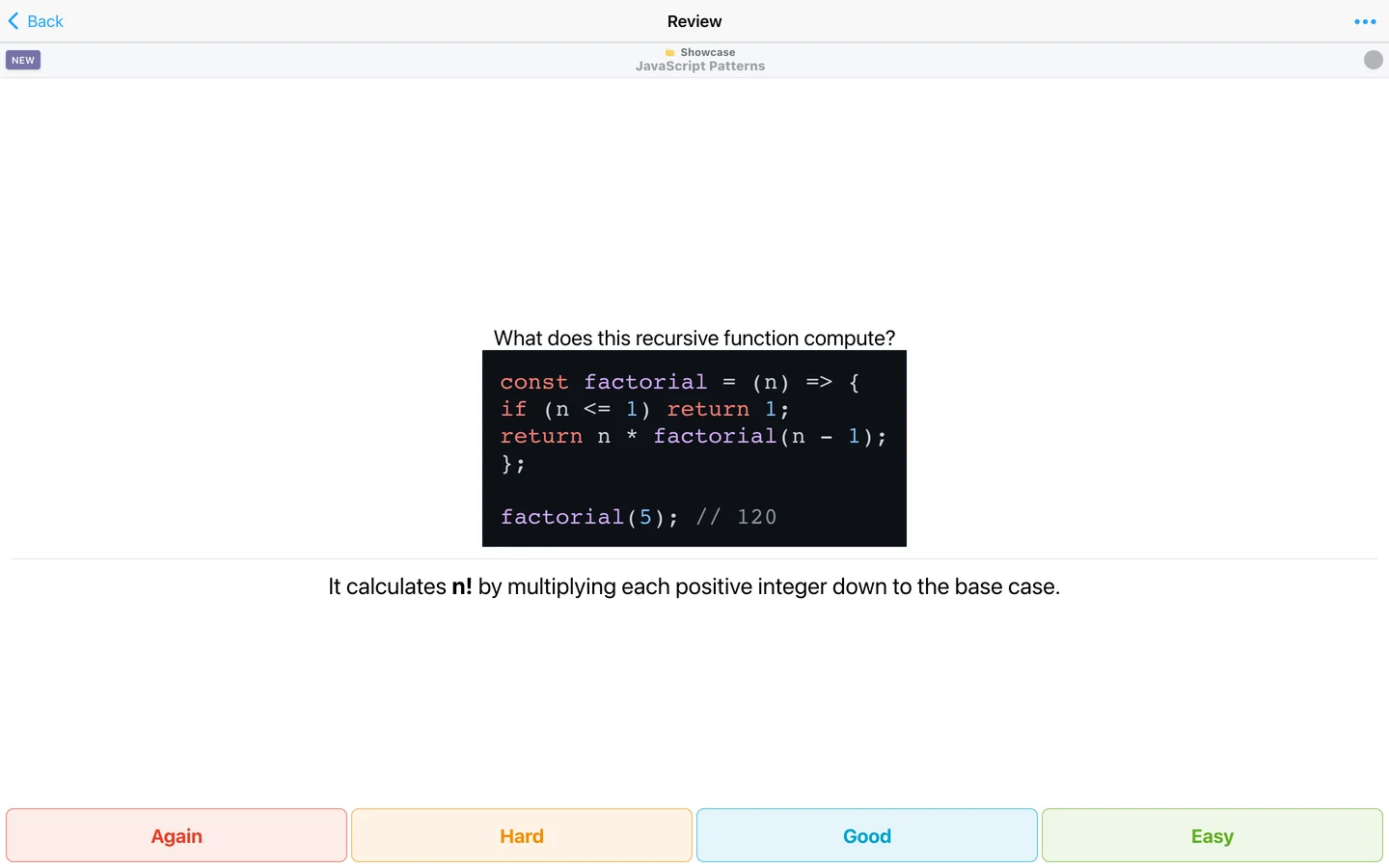Click the question text about recursive function

pos(694,339)
